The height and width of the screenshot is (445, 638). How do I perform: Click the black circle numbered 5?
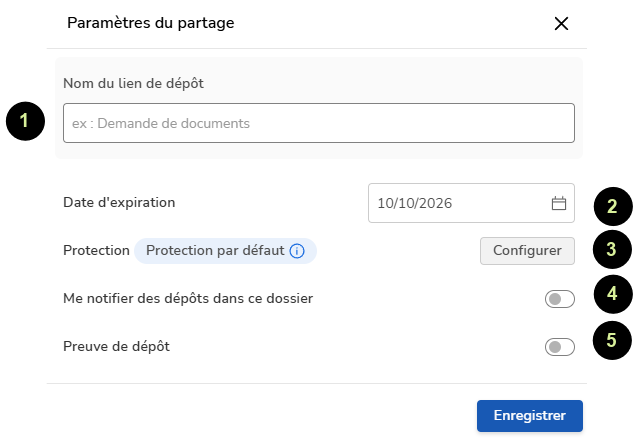point(612,340)
